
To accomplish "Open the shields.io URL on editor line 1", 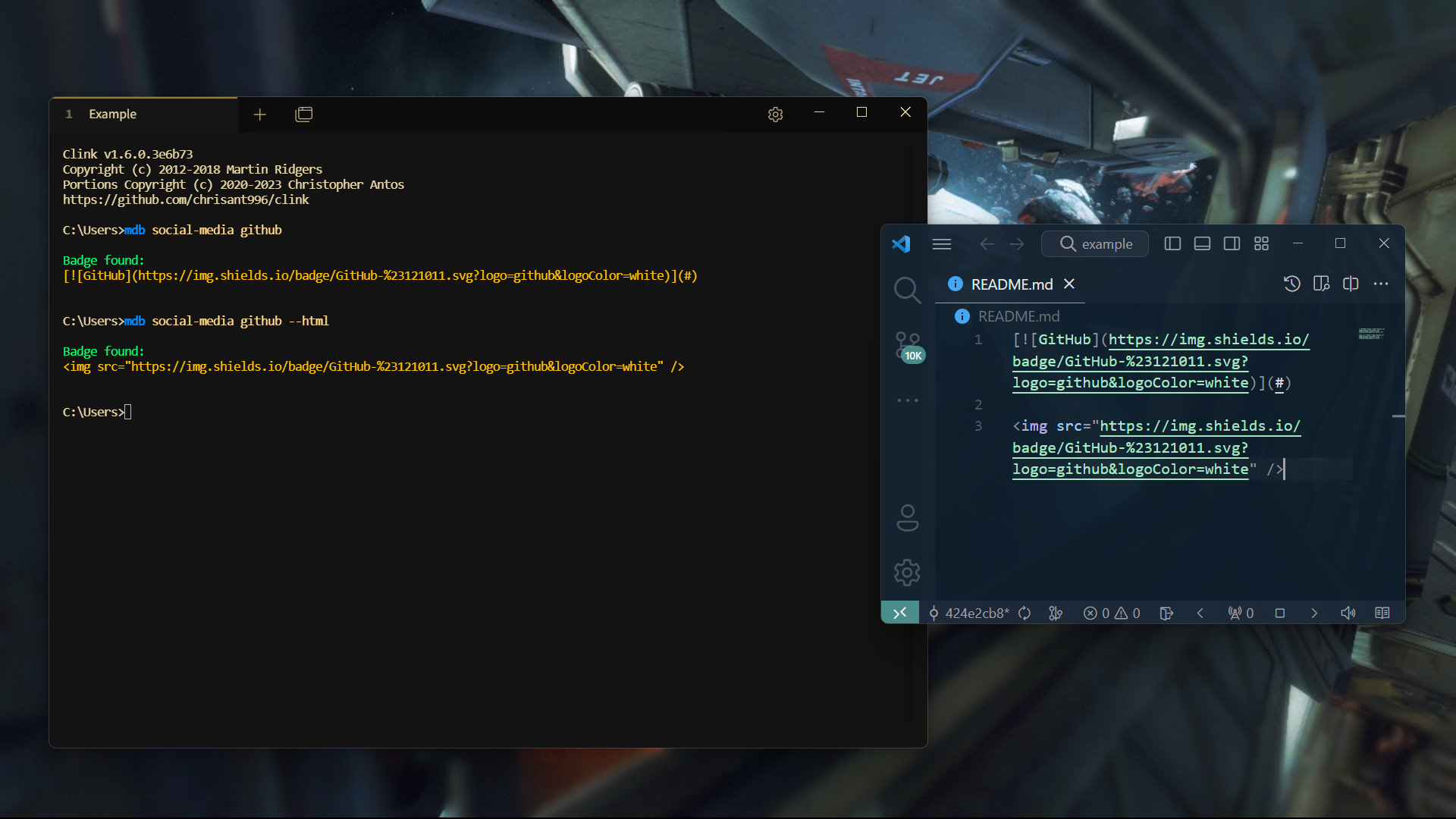I will click(1159, 361).
